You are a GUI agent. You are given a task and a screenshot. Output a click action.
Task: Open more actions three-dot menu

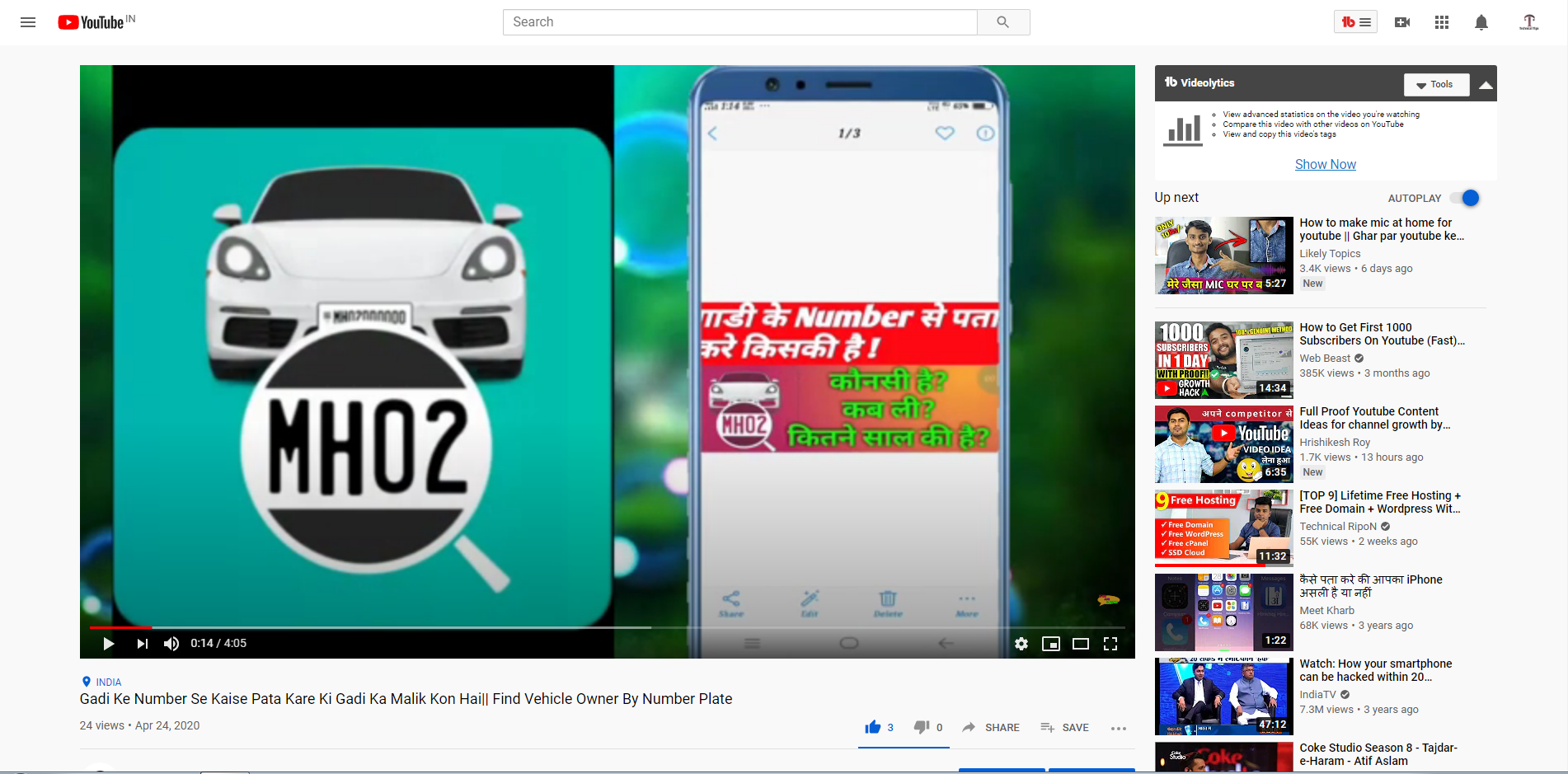[1119, 728]
